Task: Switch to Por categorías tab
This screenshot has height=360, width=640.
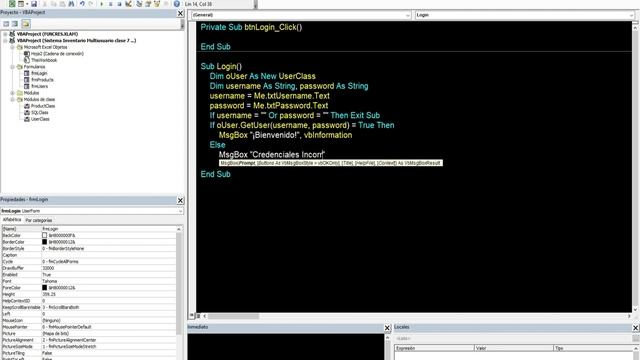Action: pos(39,220)
